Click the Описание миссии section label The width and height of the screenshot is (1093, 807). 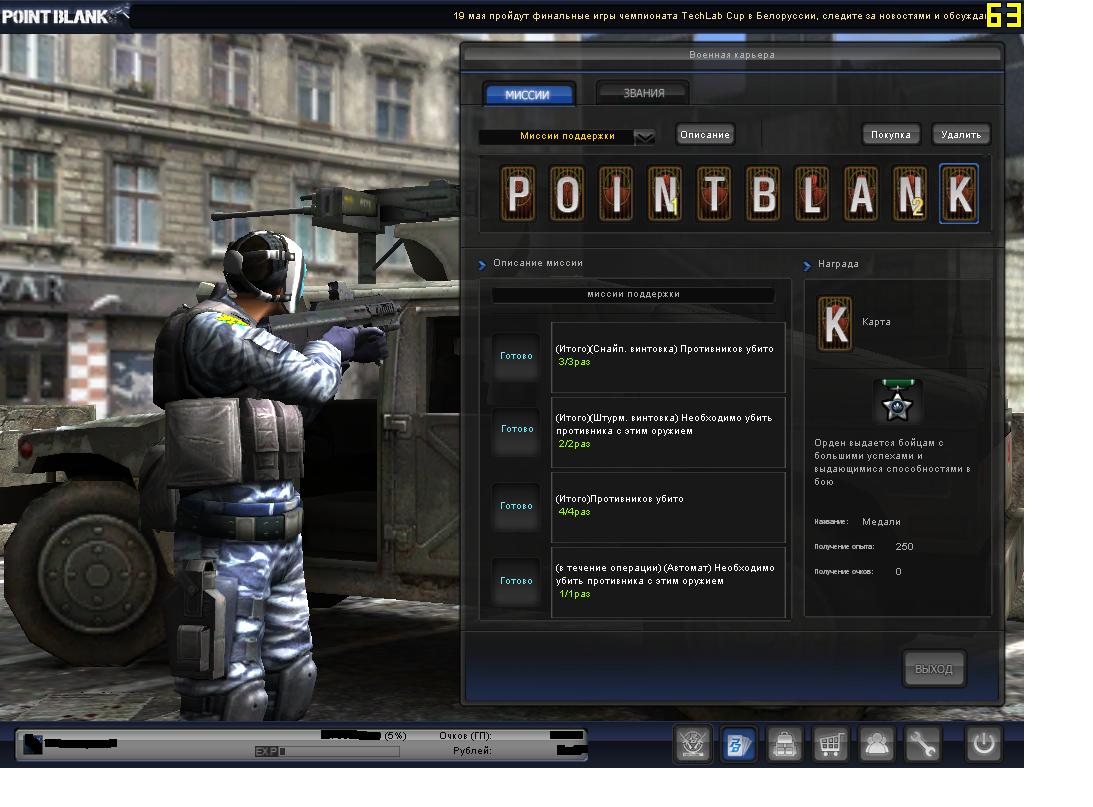(x=537, y=263)
